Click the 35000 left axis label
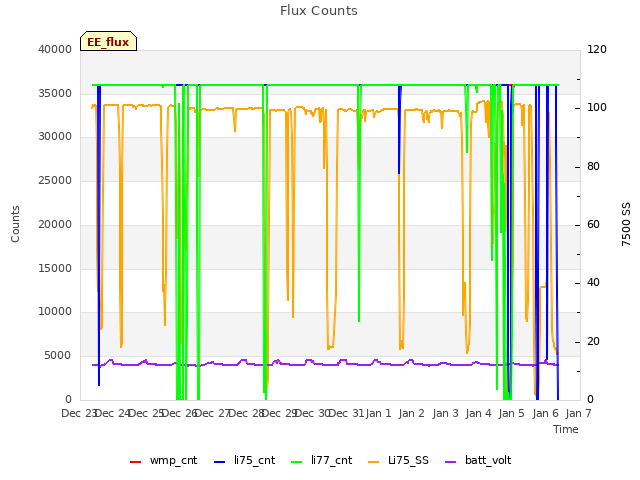The height and width of the screenshot is (480, 640). click(x=55, y=93)
